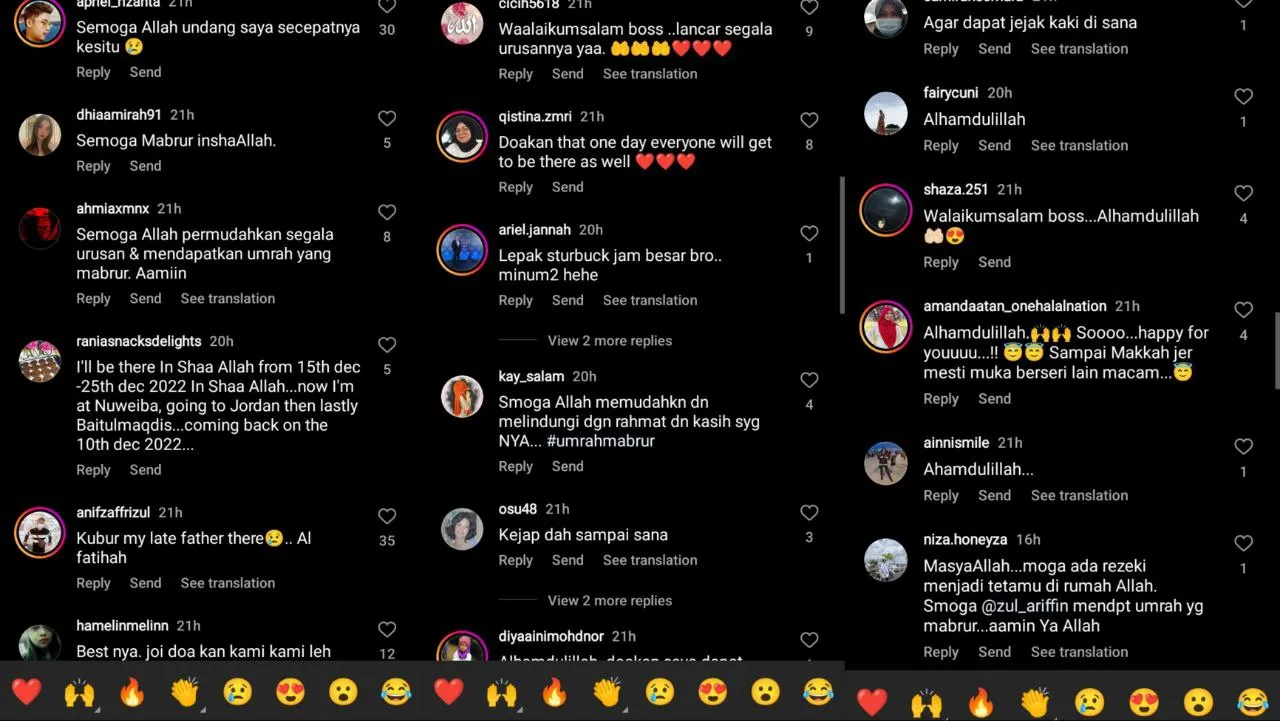Like anifzaffrizul's comment about late father
Screen dimensions: 1280x721
coord(387,516)
